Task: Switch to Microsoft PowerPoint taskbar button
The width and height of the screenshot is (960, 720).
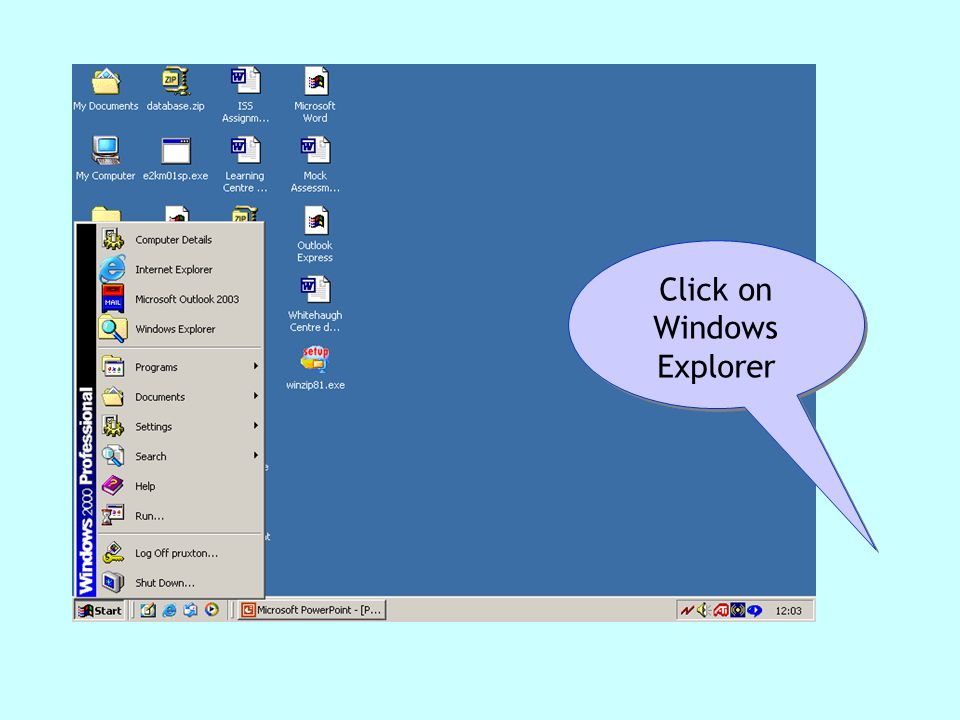Action: [x=312, y=610]
